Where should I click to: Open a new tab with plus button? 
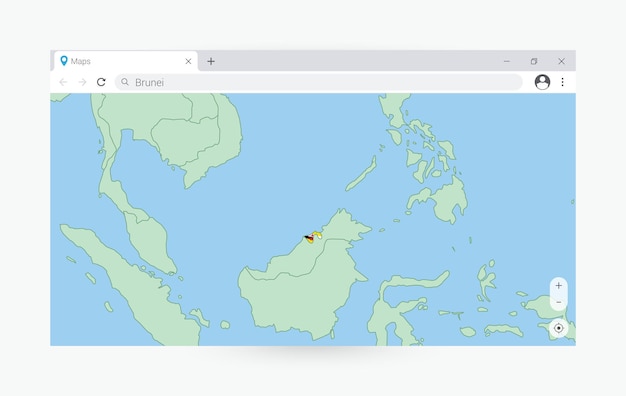[211, 61]
